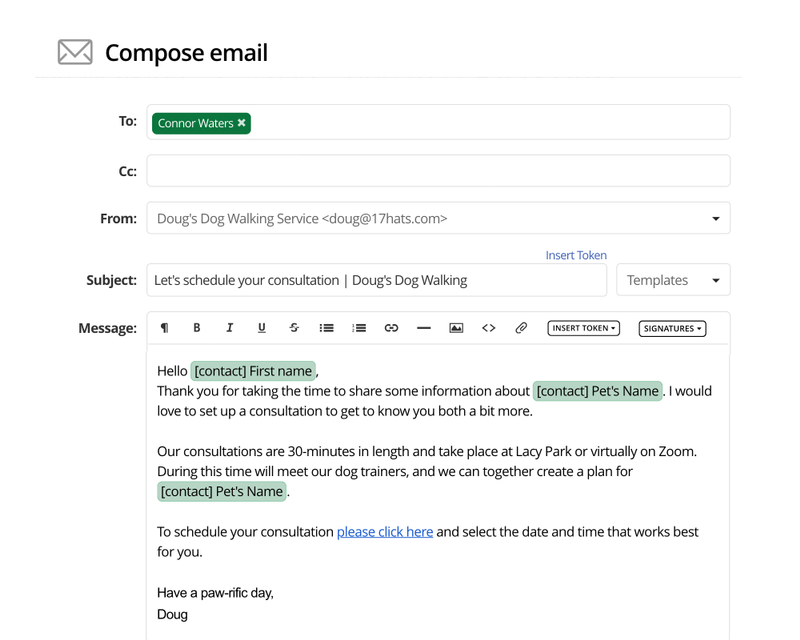Apply strikethrough formatting
The width and height of the screenshot is (800, 640).
(293, 328)
